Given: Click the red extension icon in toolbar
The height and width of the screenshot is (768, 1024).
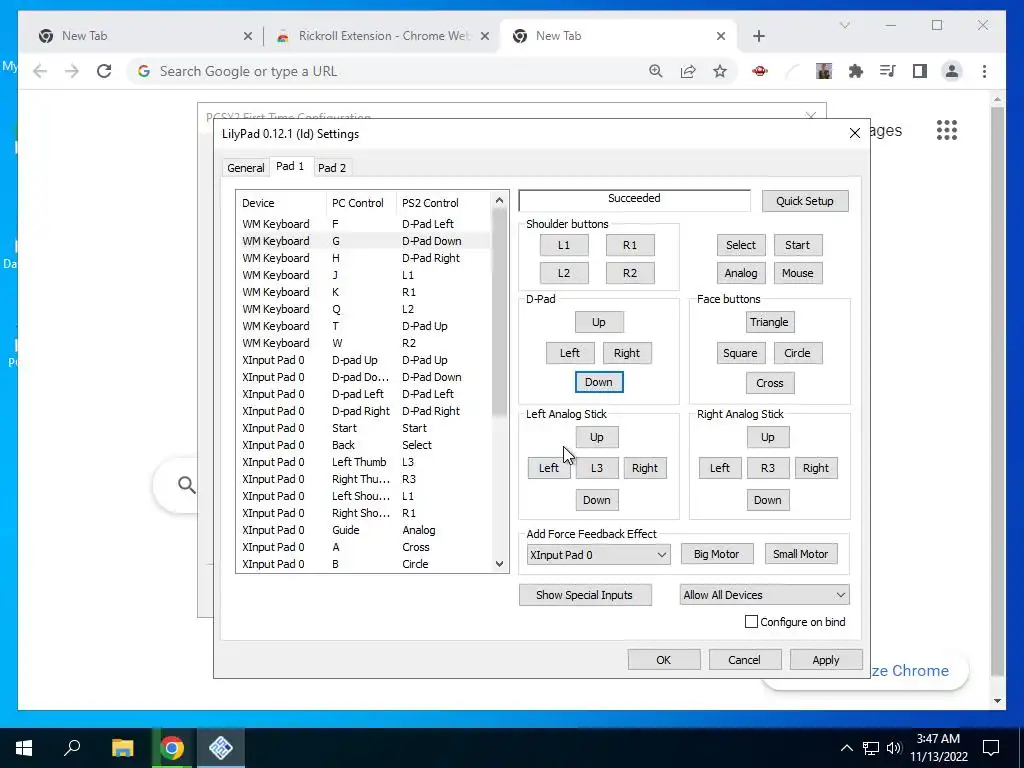Looking at the screenshot, I should point(760,71).
